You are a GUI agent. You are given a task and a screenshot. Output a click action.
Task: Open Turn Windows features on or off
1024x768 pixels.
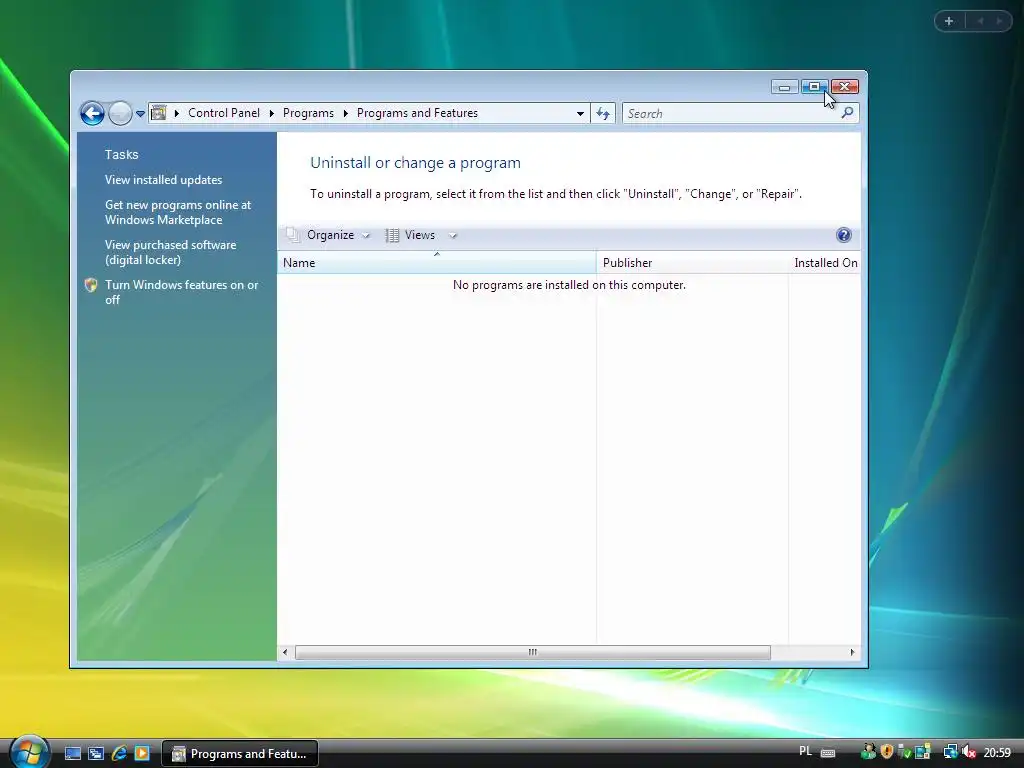182,292
